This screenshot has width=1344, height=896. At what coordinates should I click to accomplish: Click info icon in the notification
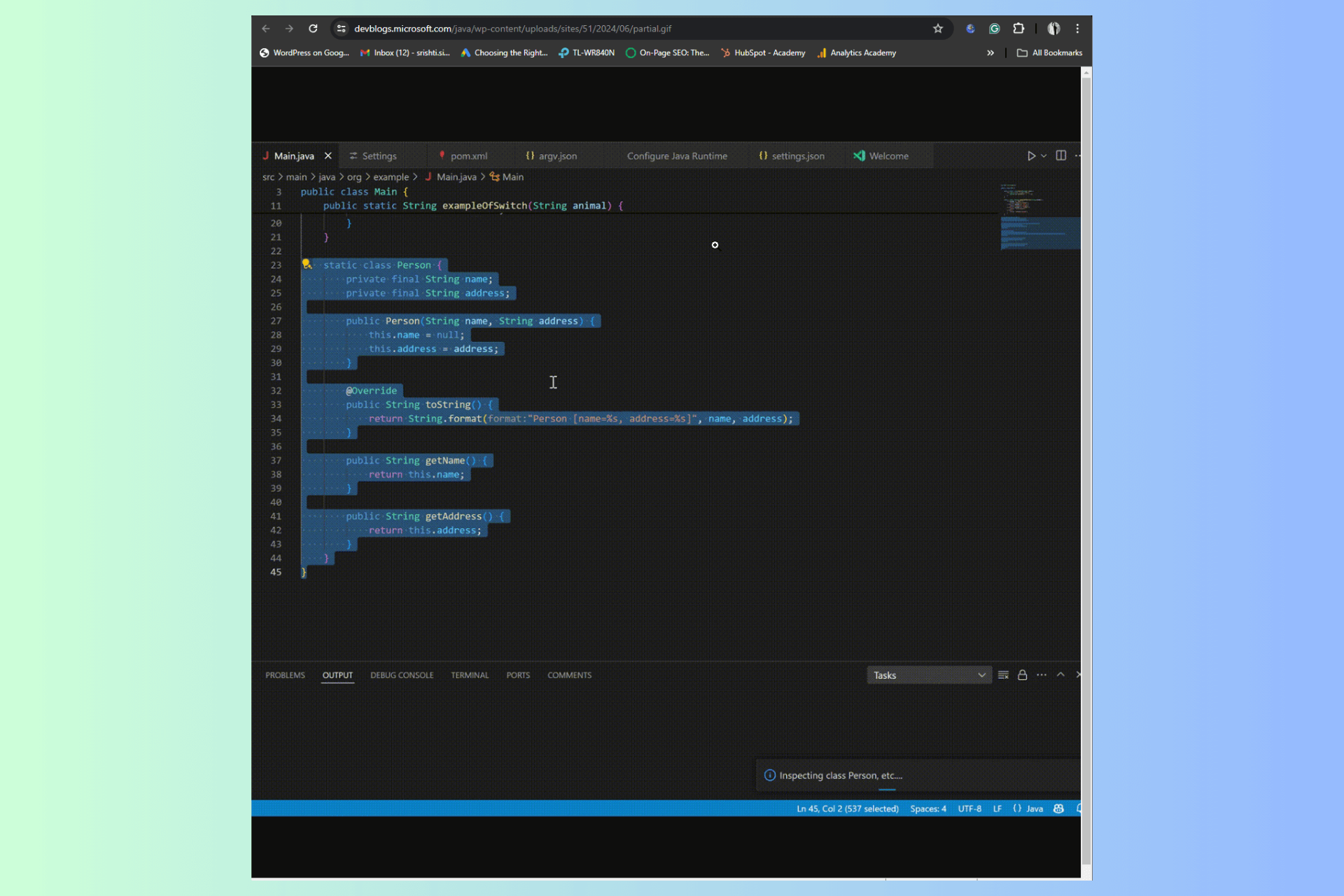[769, 776]
